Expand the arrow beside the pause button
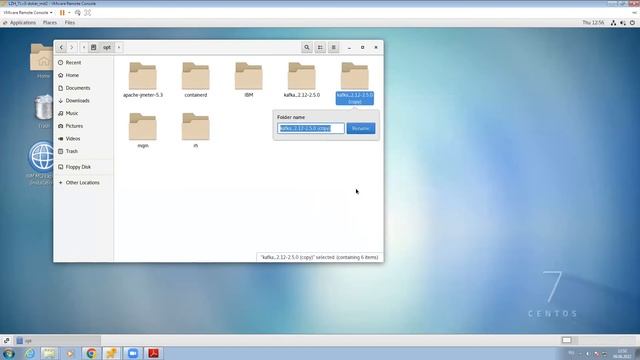Screen dimensions: 640x360 pos(69,13)
